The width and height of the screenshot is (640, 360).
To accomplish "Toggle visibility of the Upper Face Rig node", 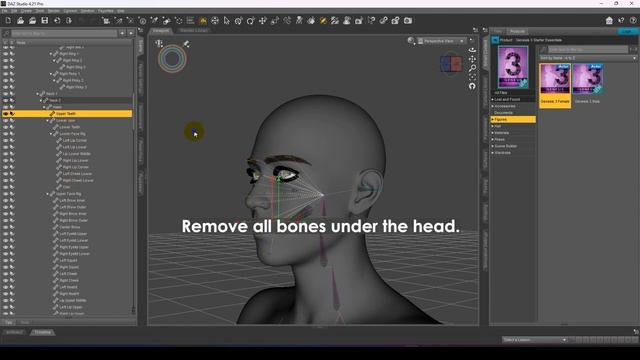I will tap(5, 193).
